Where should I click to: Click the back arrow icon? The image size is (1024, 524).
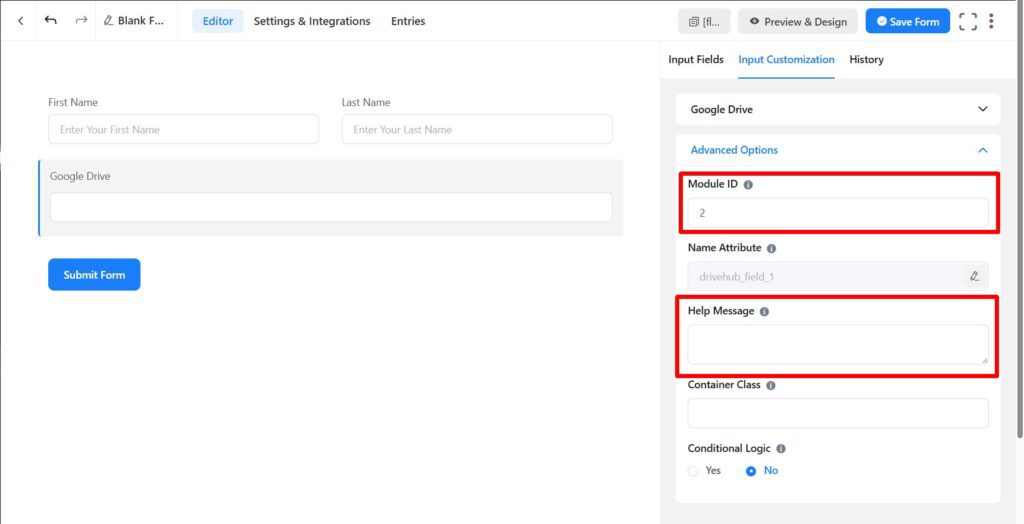pos(21,21)
